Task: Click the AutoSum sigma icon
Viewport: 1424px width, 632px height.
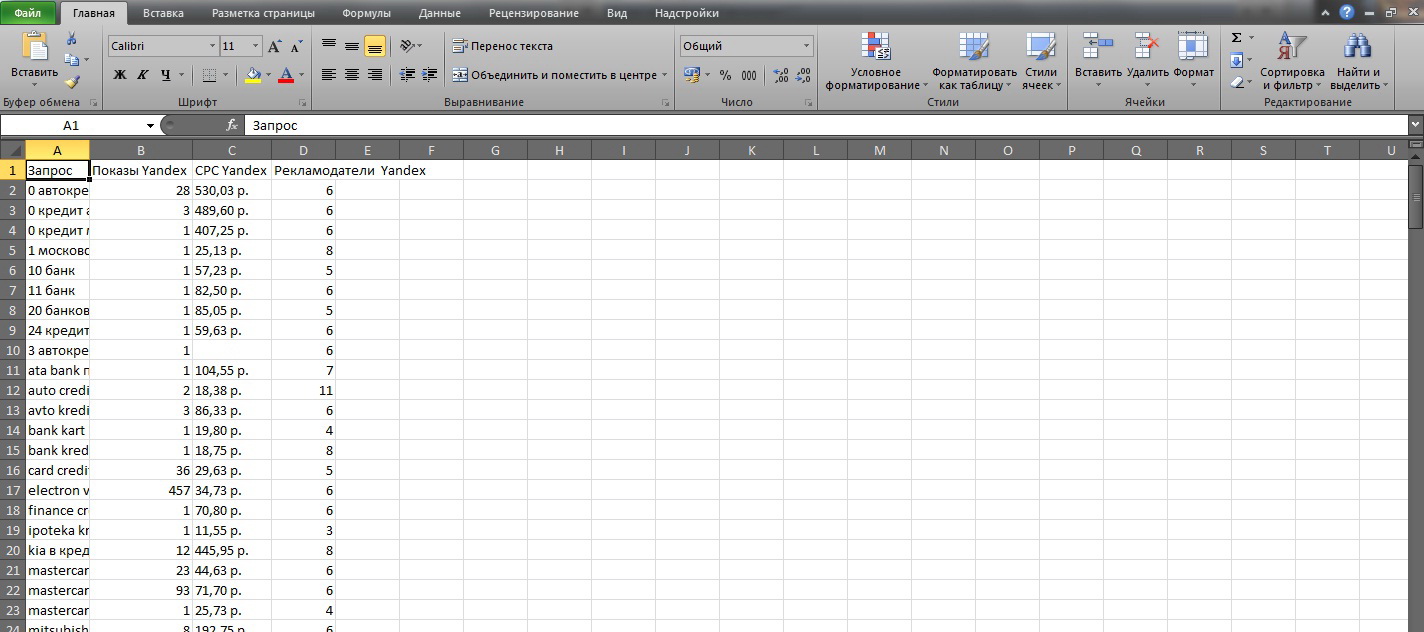Action: coord(1237,38)
